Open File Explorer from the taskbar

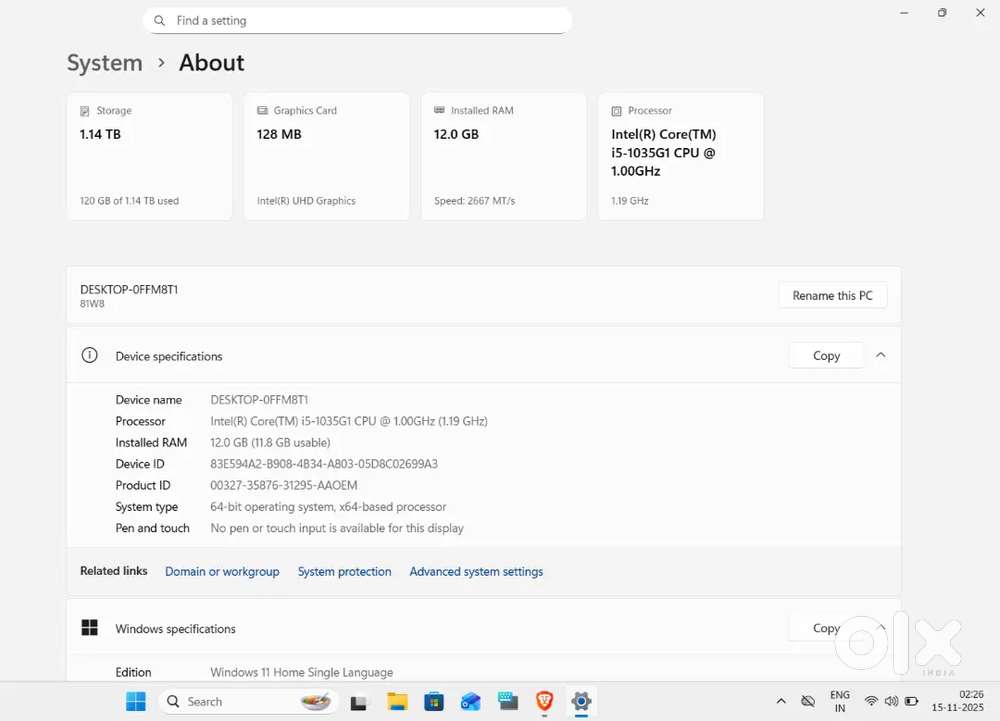(x=397, y=701)
